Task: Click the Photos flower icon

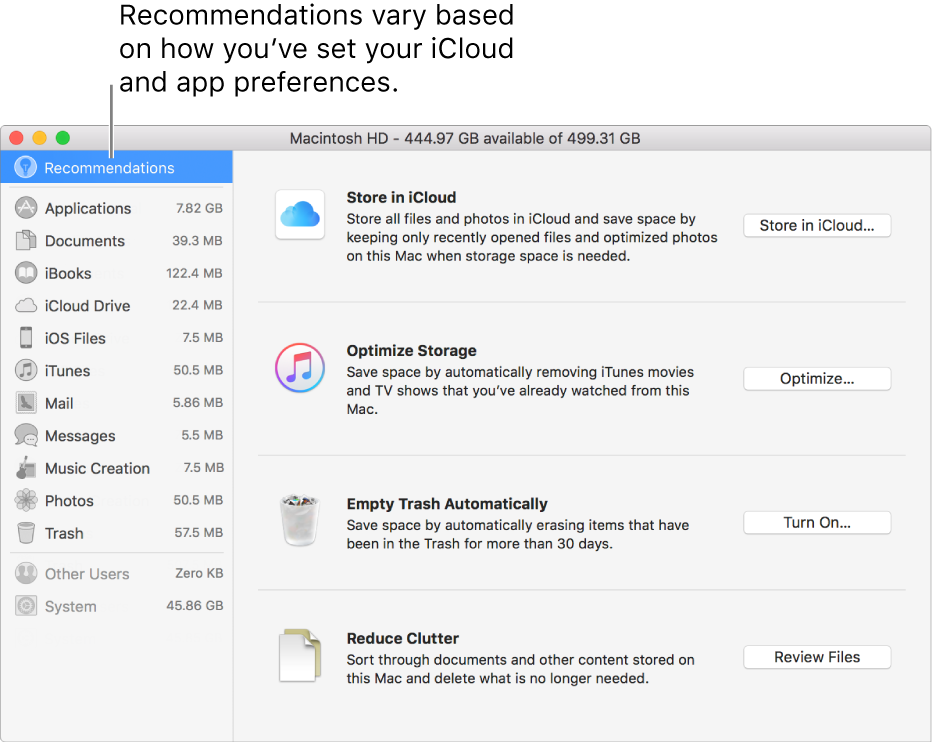Action: [x=27, y=501]
